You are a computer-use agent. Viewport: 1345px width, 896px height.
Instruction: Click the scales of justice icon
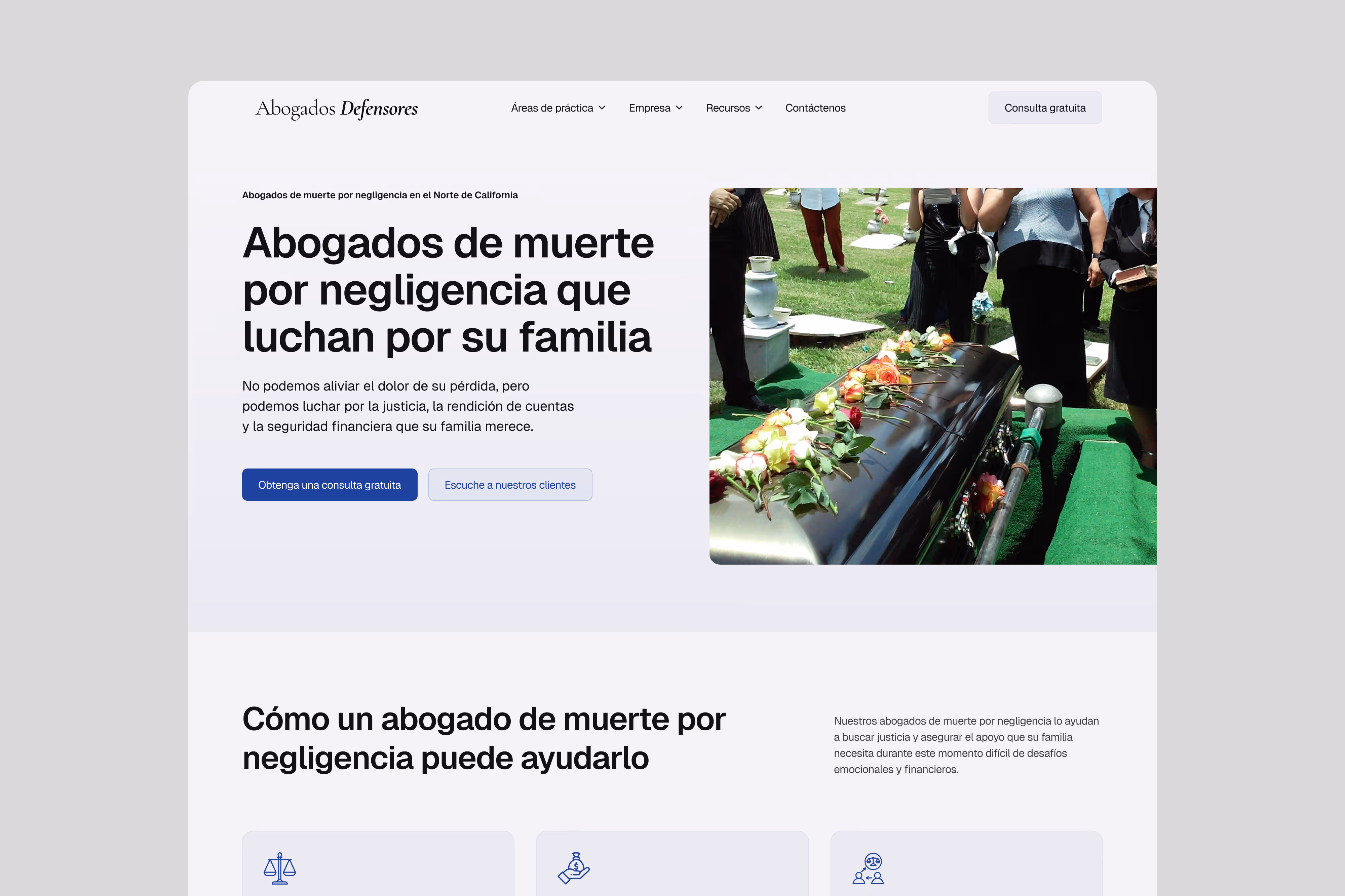[280, 868]
